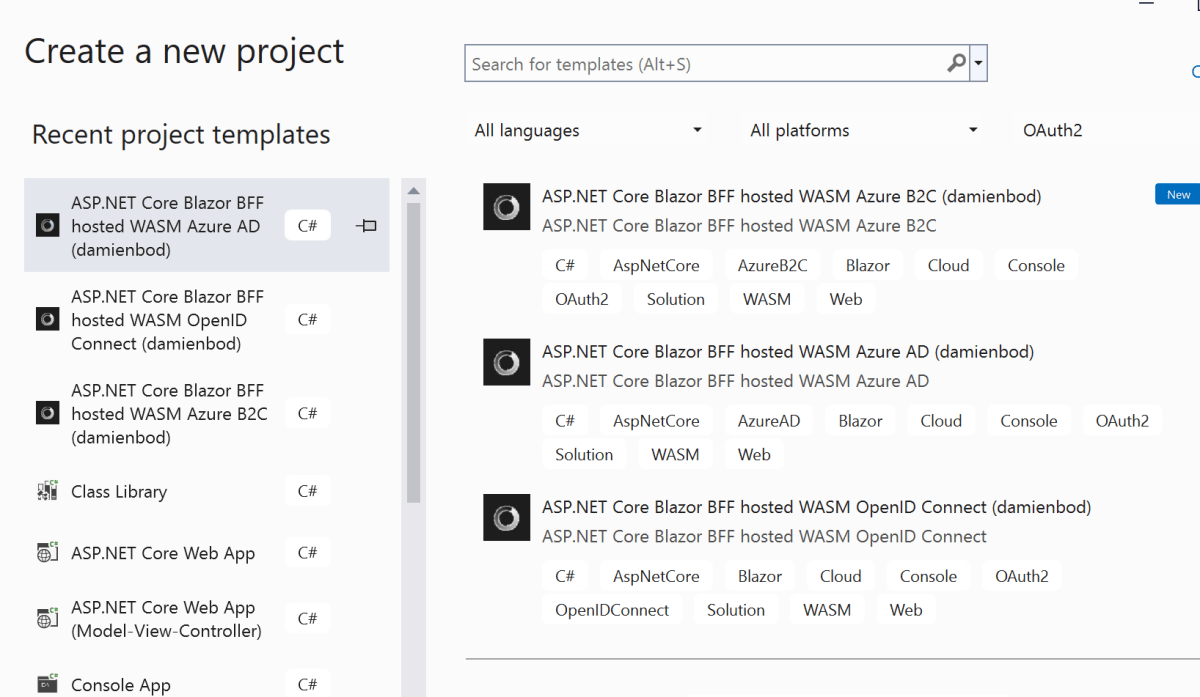Click the Model-View-Controller template icon
This screenshot has width=1200, height=697.
coord(47,618)
